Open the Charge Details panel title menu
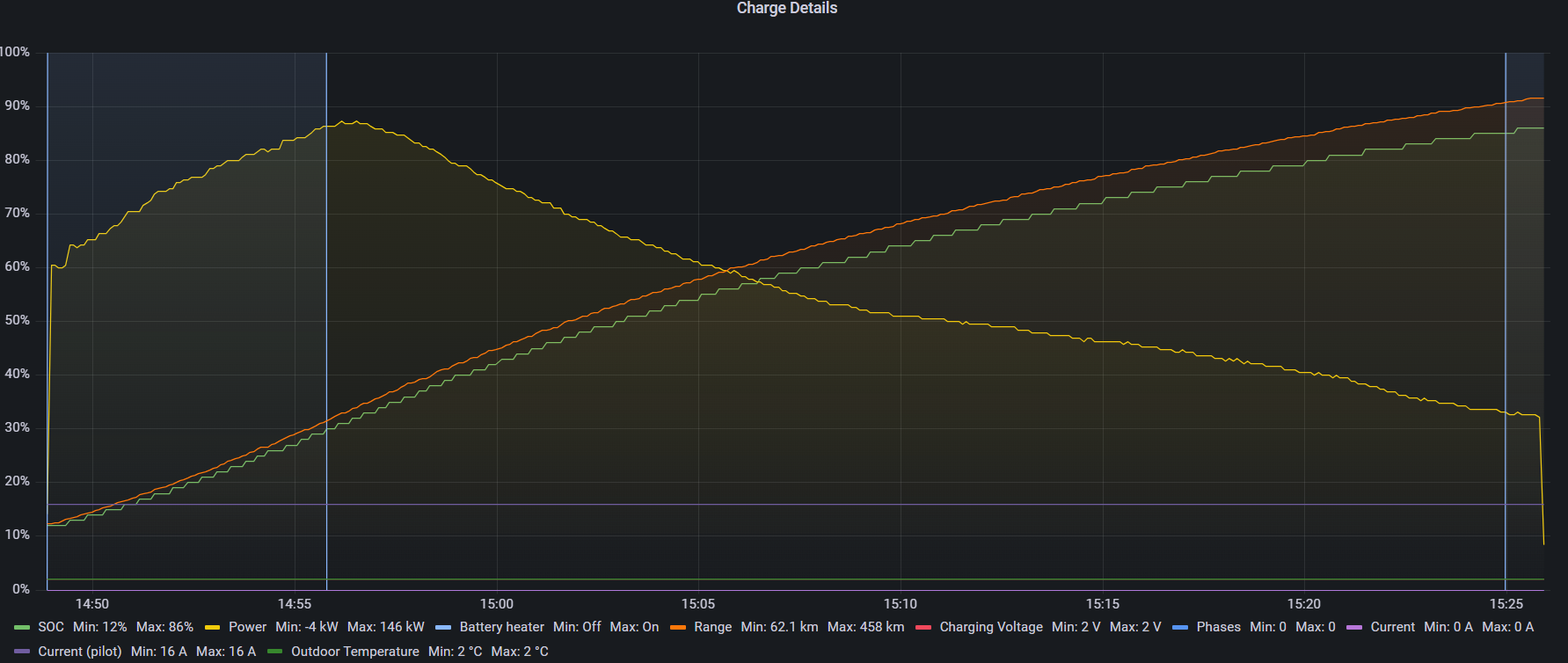 pos(786,9)
